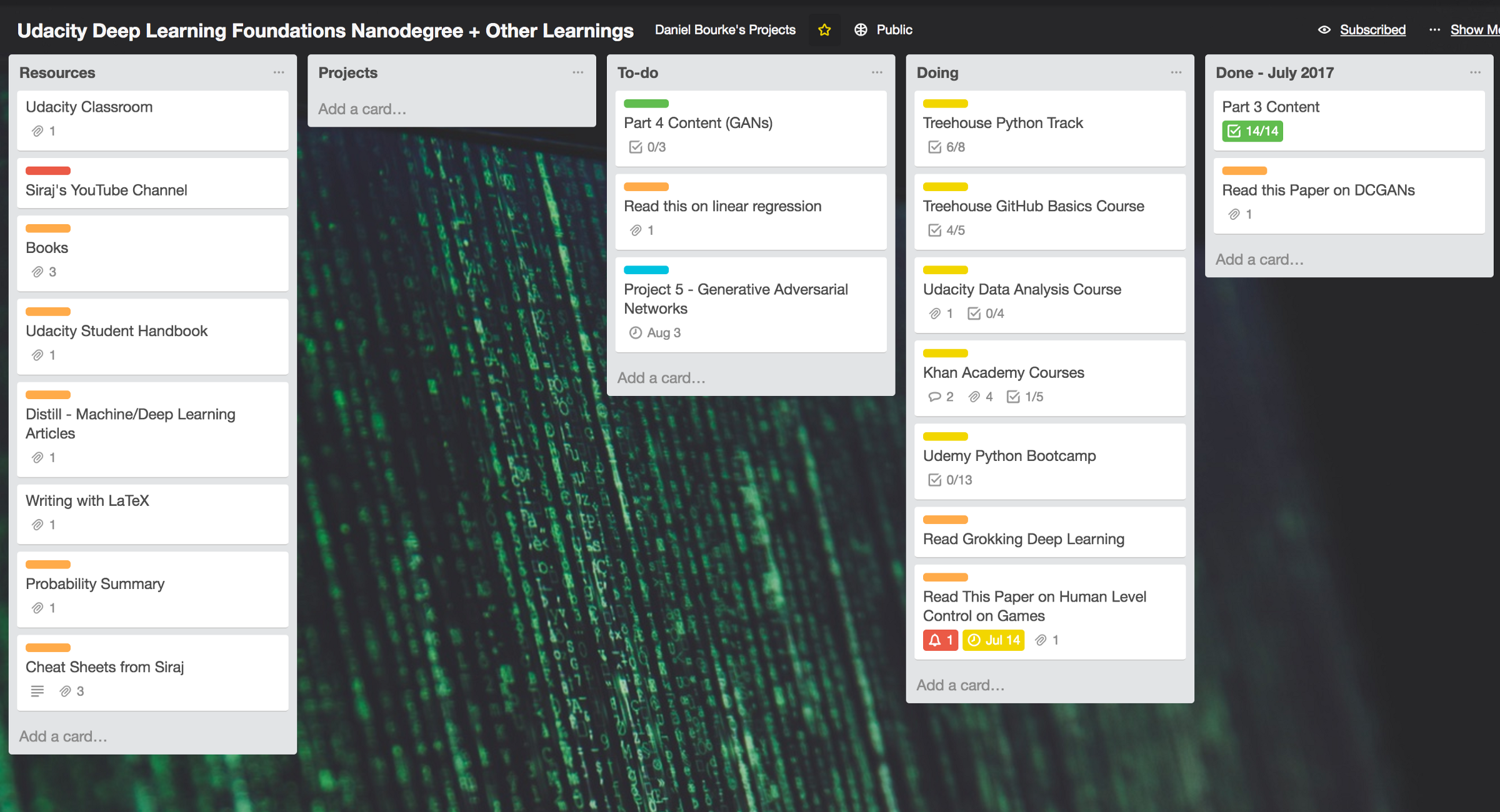Click comment icon on Khan Academy card

click(x=934, y=397)
